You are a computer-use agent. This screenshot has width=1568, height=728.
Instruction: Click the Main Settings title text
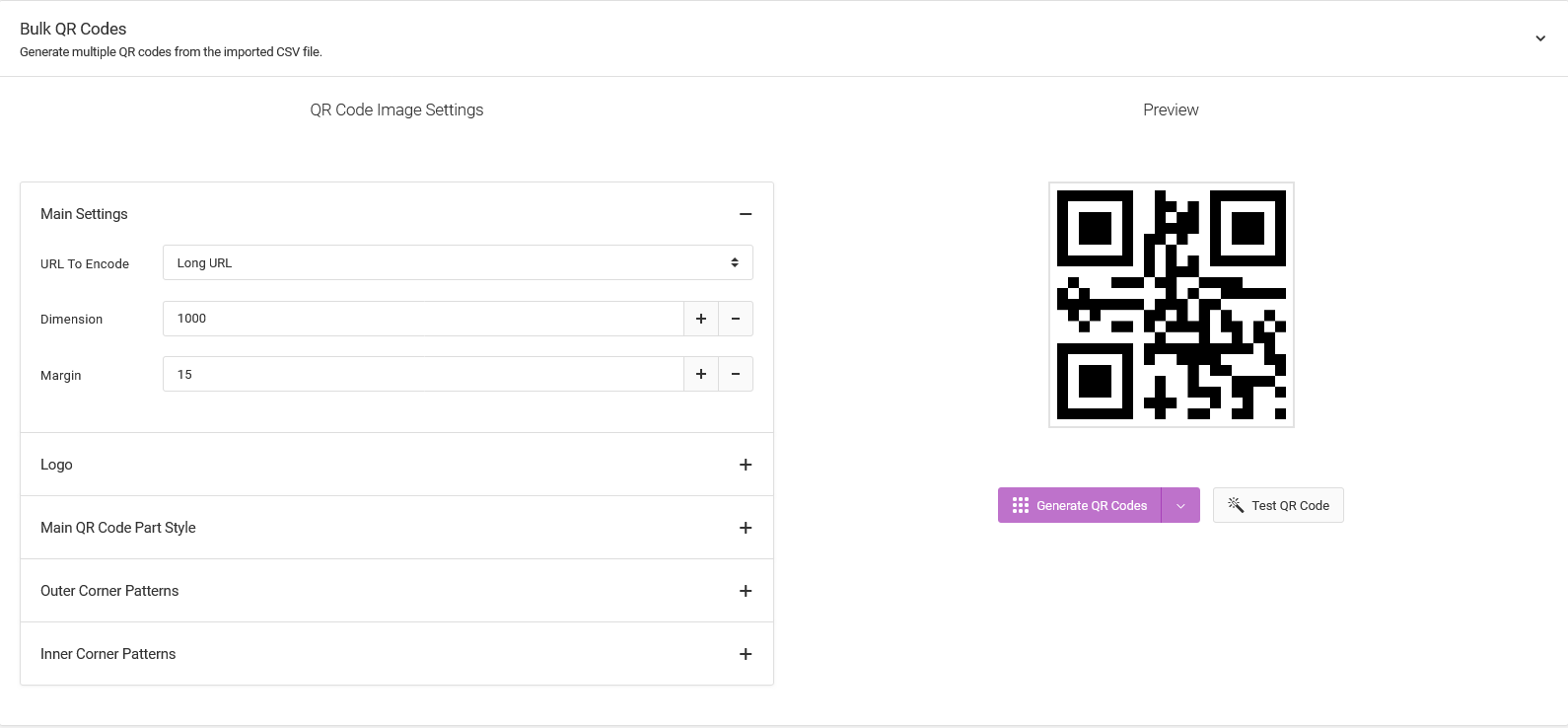pyautogui.click(x=84, y=214)
